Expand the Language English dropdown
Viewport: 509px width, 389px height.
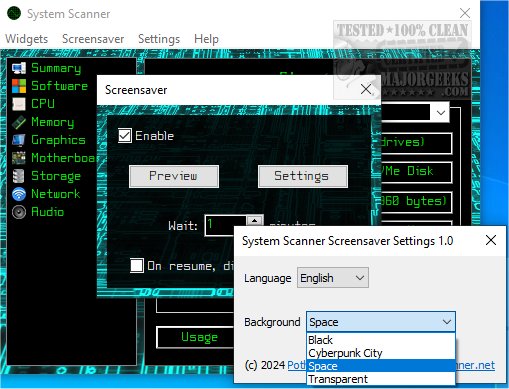click(333, 278)
